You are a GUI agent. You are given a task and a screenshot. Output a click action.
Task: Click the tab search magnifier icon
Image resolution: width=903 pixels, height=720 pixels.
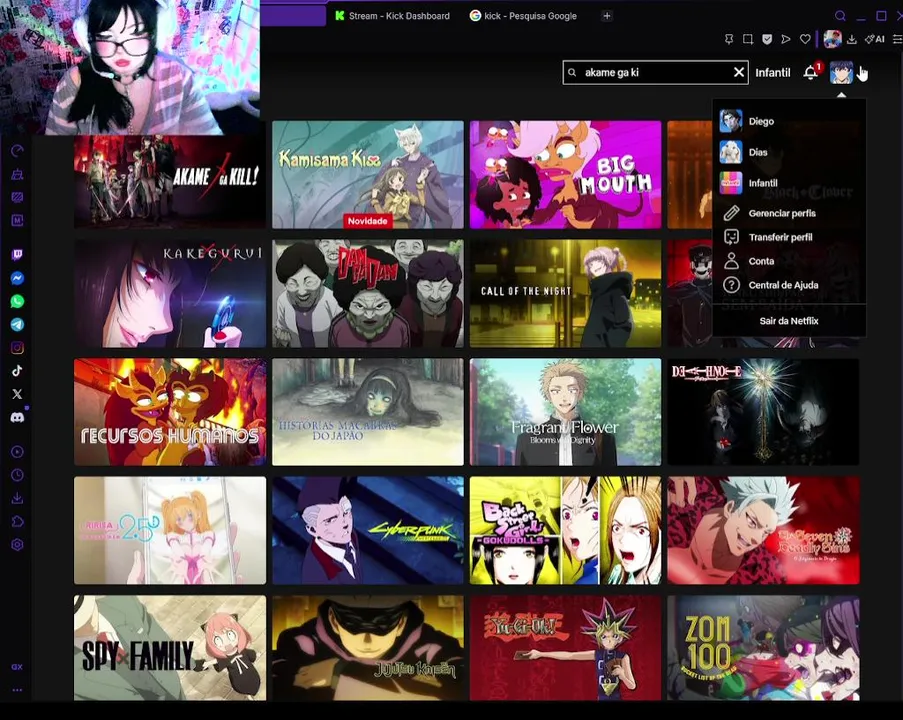click(x=840, y=16)
